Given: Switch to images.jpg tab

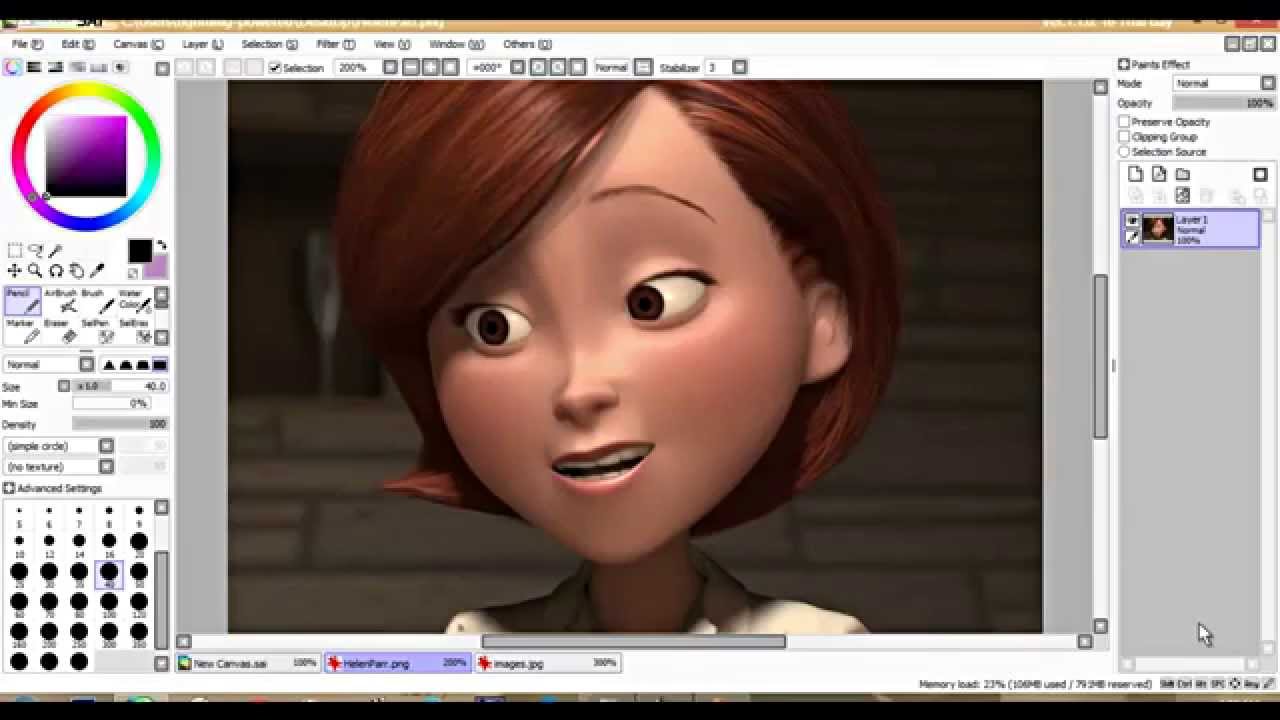Looking at the screenshot, I should pos(547,663).
